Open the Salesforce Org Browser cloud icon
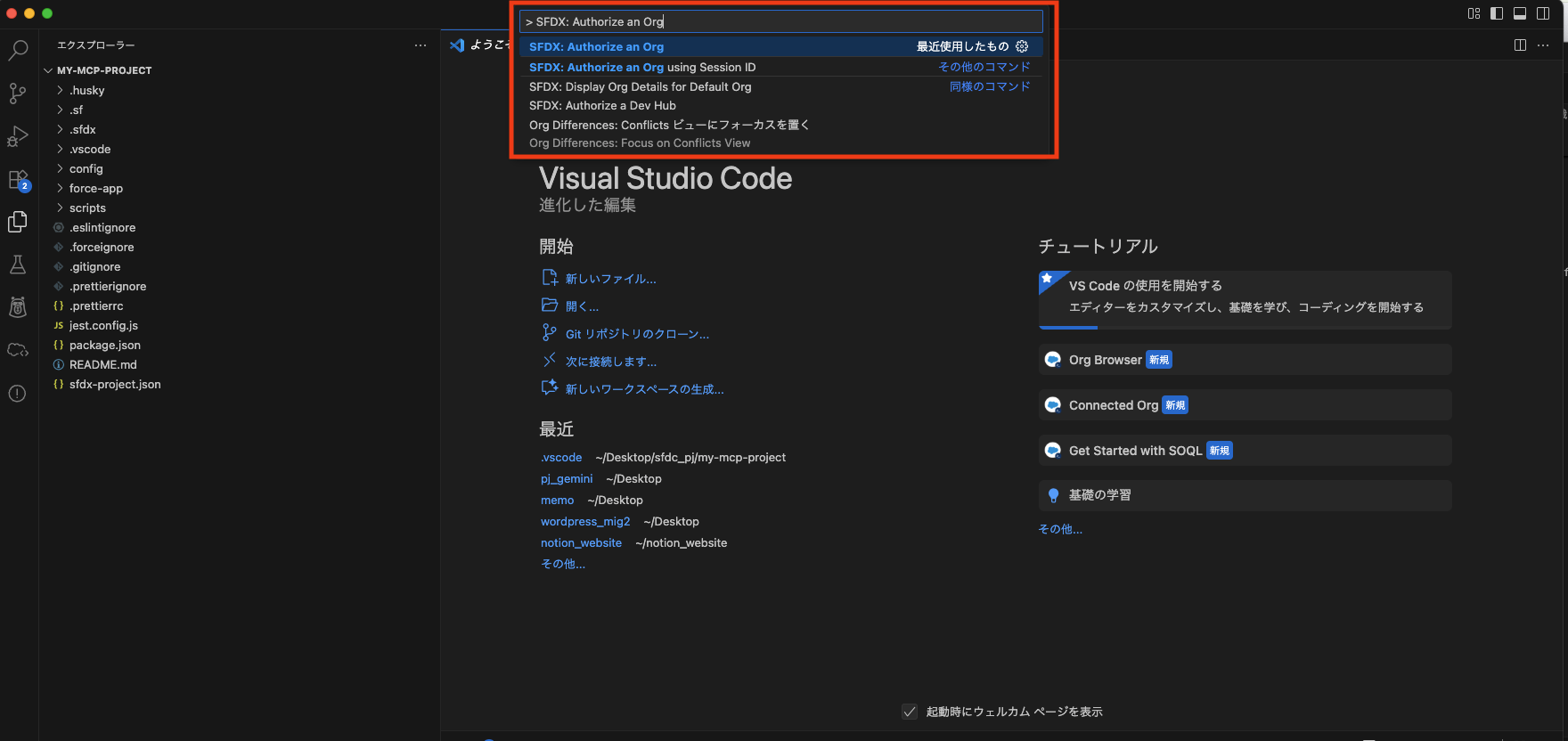The width and height of the screenshot is (1568, 741). 18,350
